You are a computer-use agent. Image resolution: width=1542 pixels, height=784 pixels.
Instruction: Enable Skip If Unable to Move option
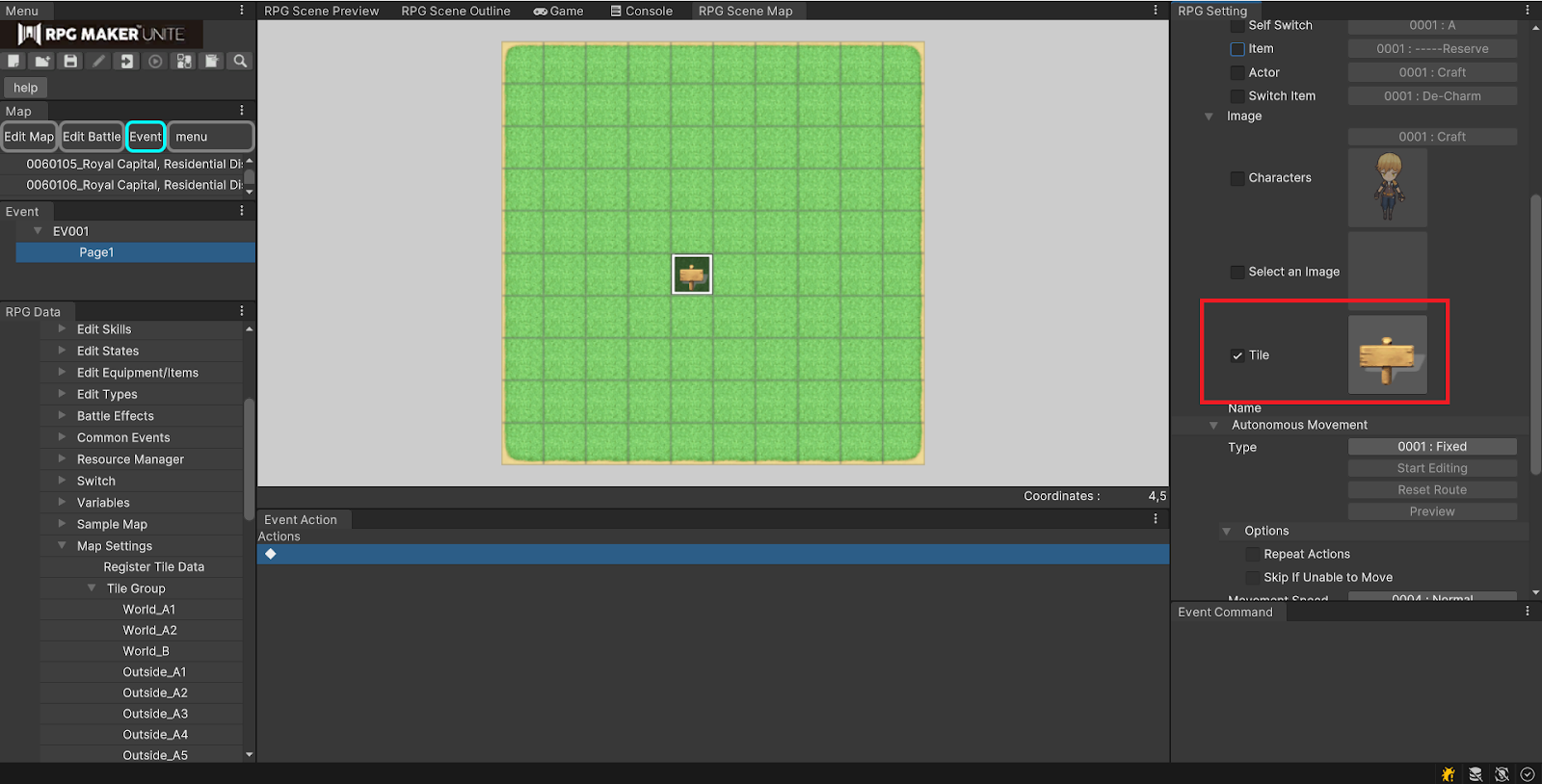(1253, 577)
